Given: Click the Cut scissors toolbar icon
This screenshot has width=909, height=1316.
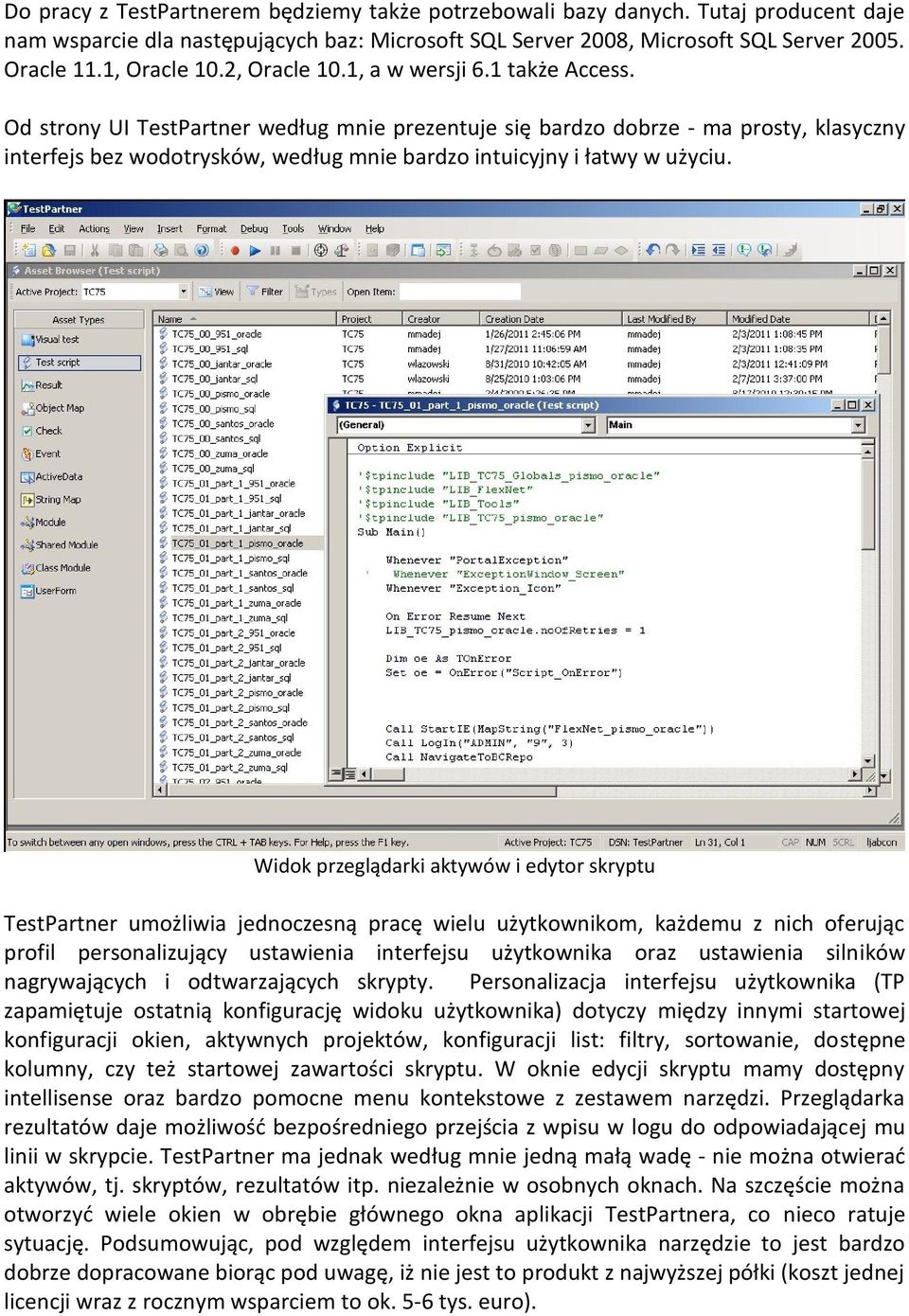Looking at the screenshot, I should click(x=95, y=251).
